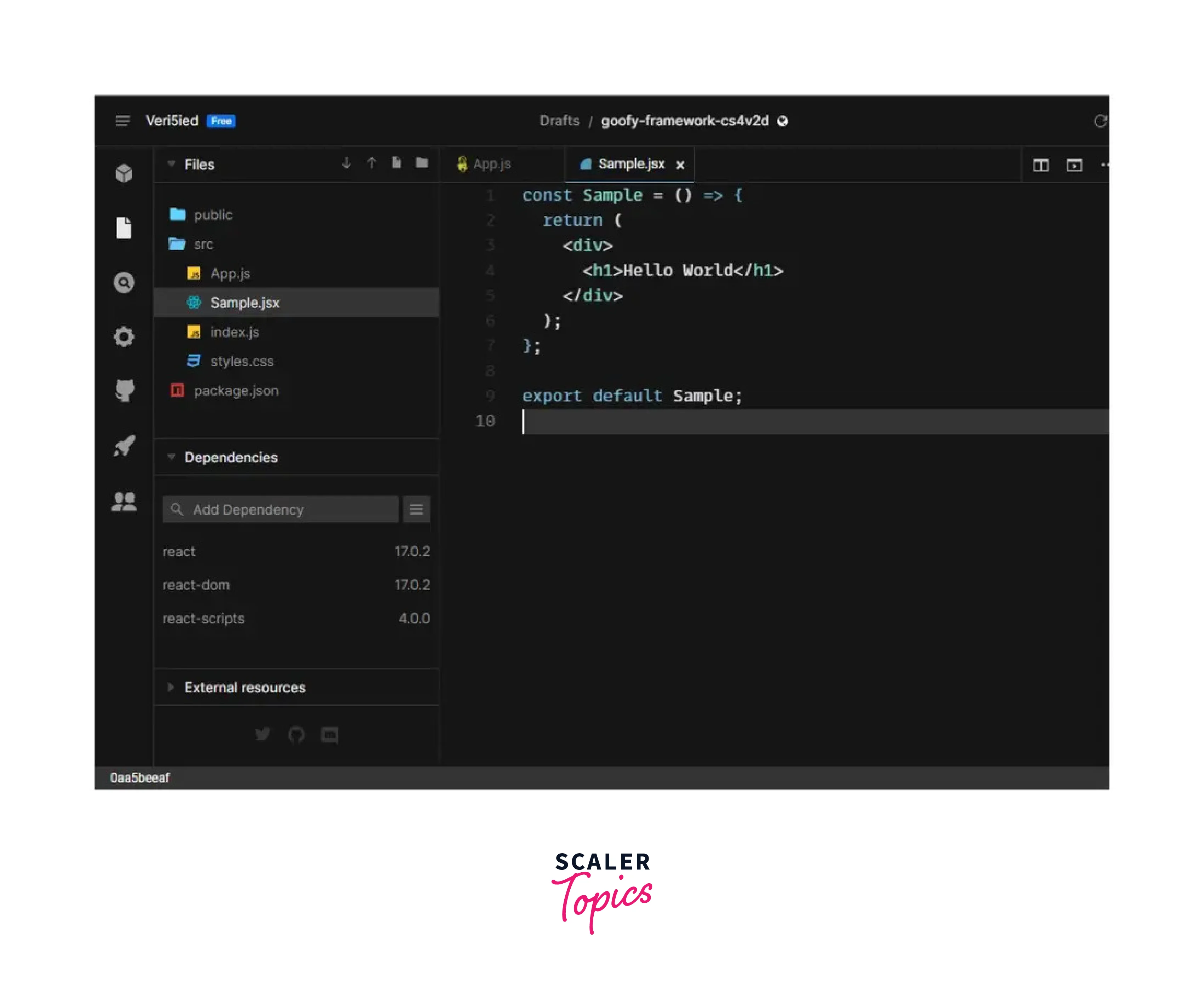This screenshot has height=999, width=1204.
Task: Open the Configuration gear icon
Action: click(124, 337)
